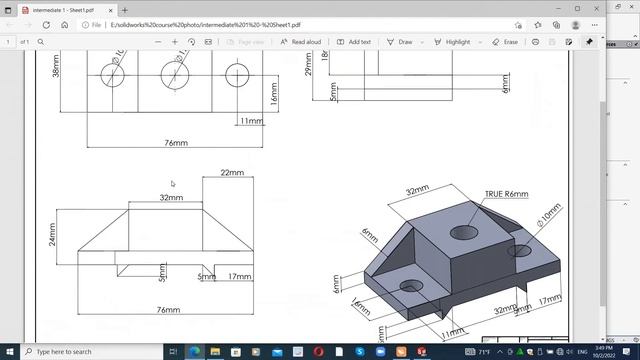Screen dimensions: 640x360
Task: Choose the Add text tool
Action: coord(353,42)
